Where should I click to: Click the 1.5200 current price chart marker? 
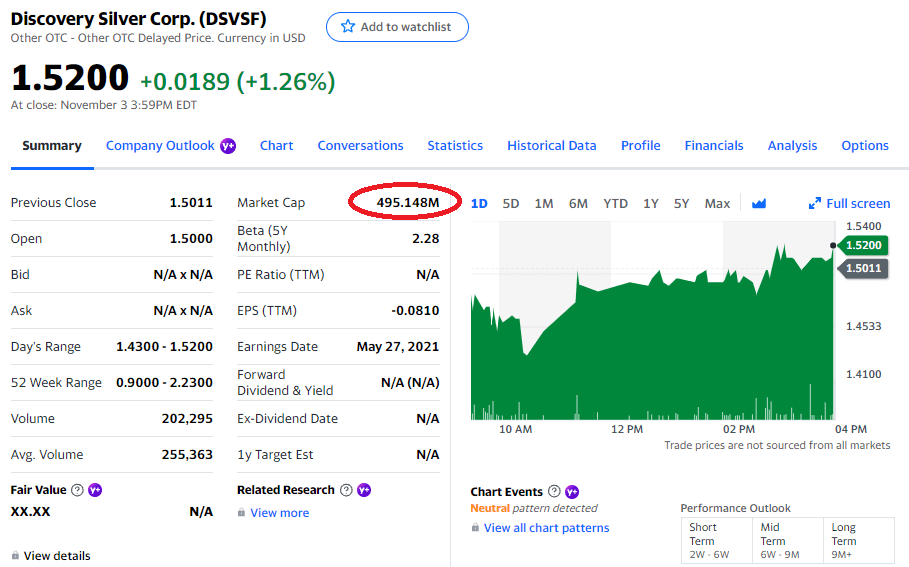[x=863, y=245]
